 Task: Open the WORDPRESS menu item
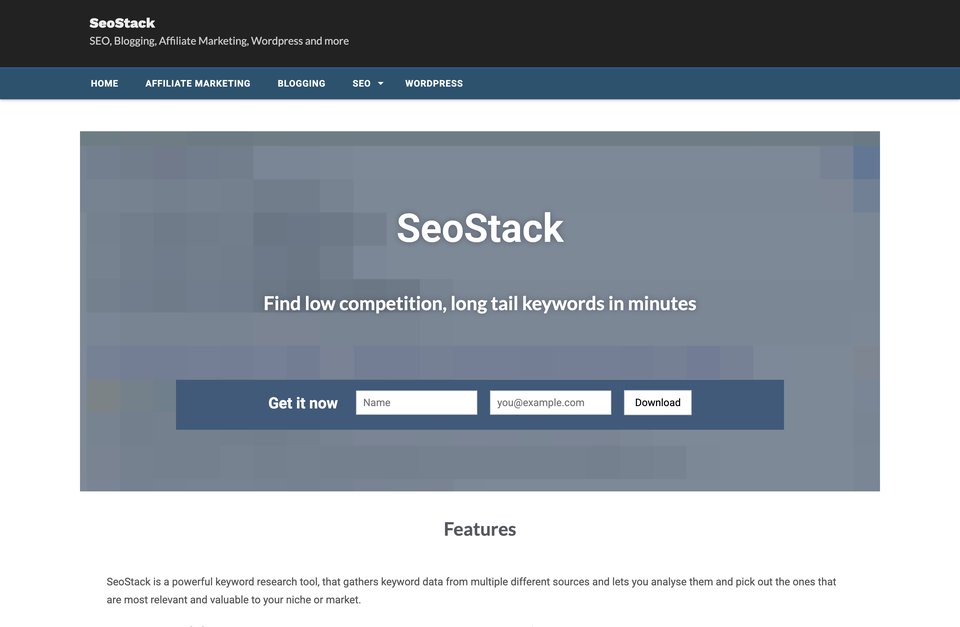point(434,83)
